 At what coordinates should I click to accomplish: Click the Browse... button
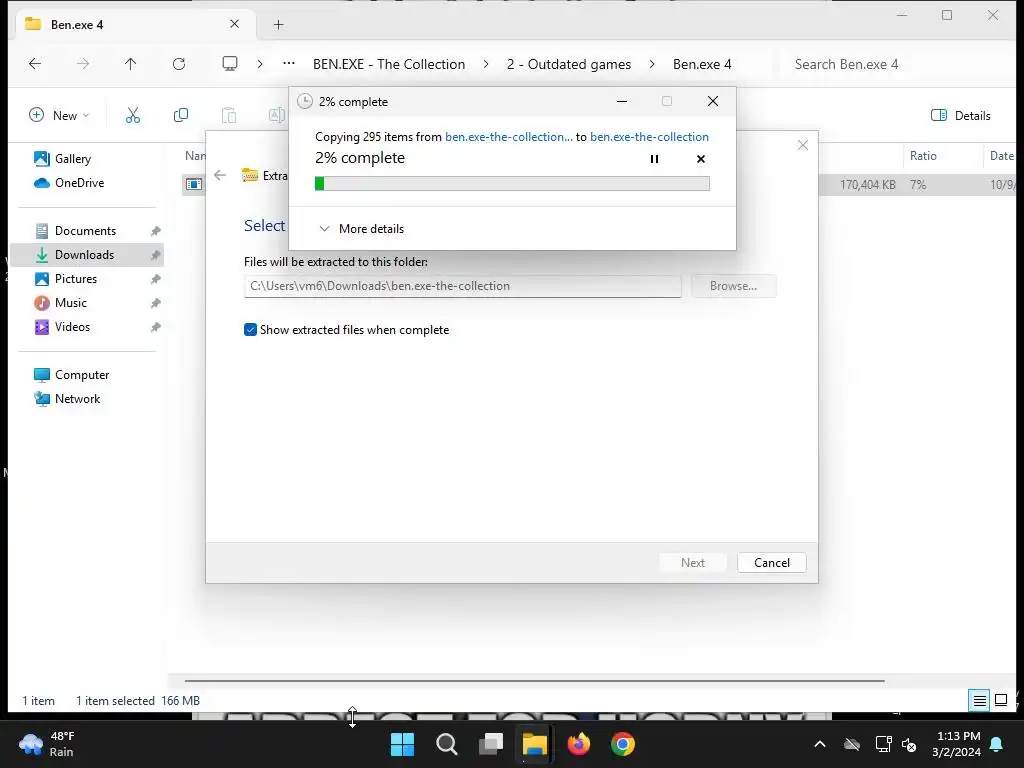733,286
